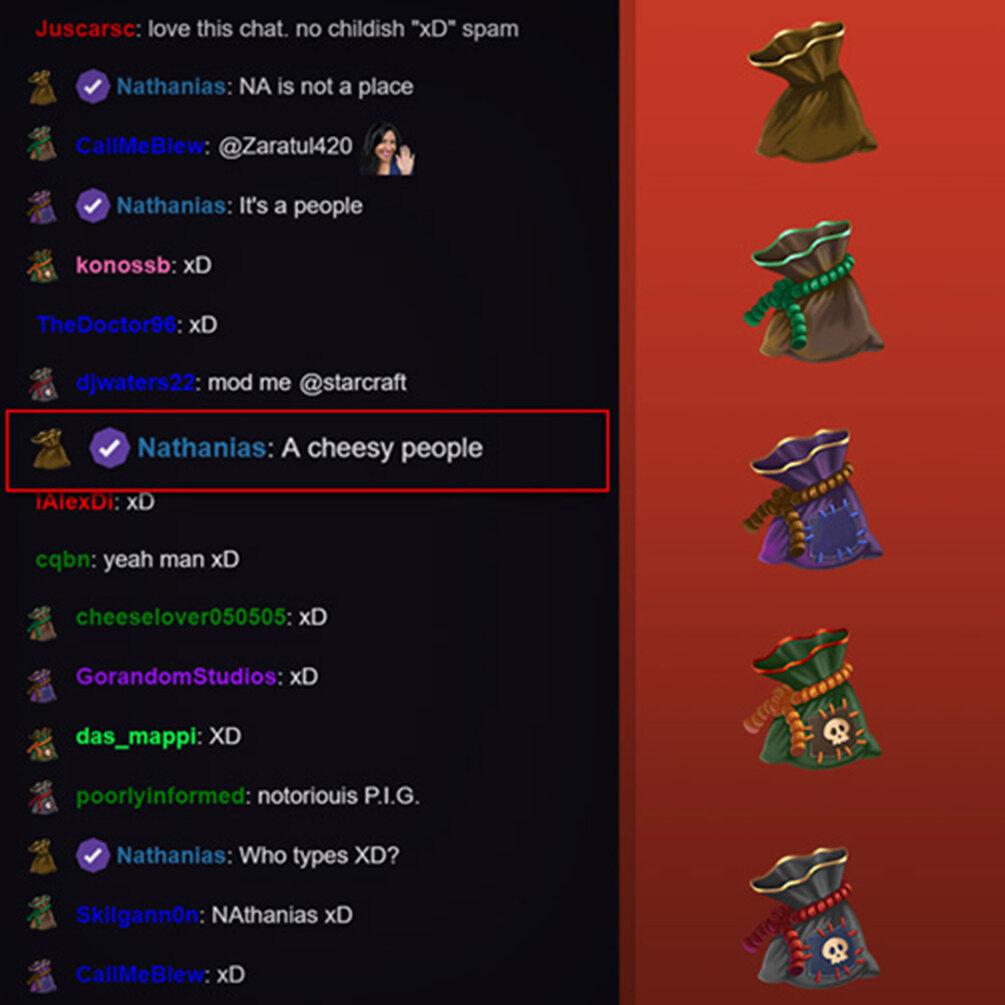
Task: Click bag badge next to konossb
Action: (42, 265)
